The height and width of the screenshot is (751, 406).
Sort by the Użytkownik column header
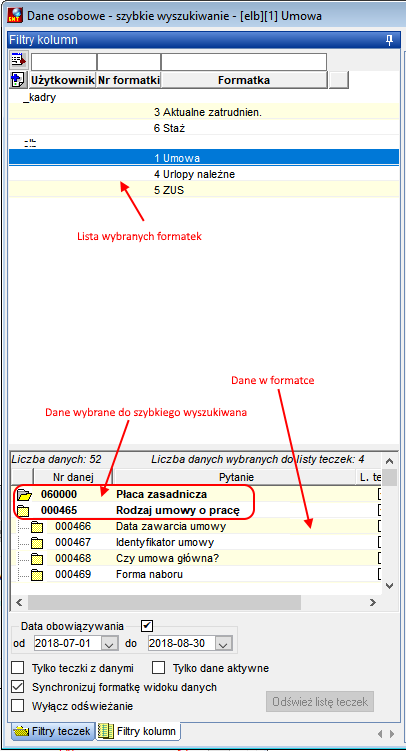(63, 80)
